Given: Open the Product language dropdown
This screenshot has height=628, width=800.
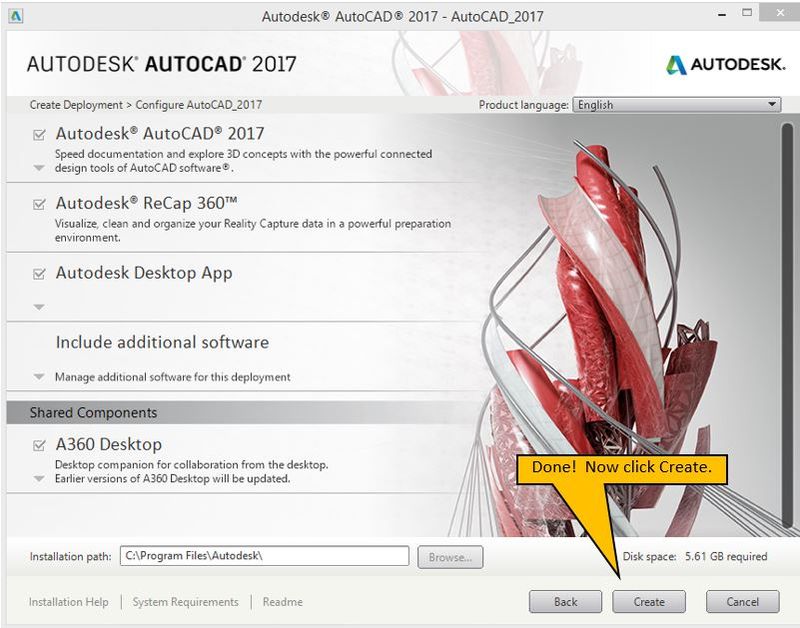Looking at the screenshot, I should point(677,105).
